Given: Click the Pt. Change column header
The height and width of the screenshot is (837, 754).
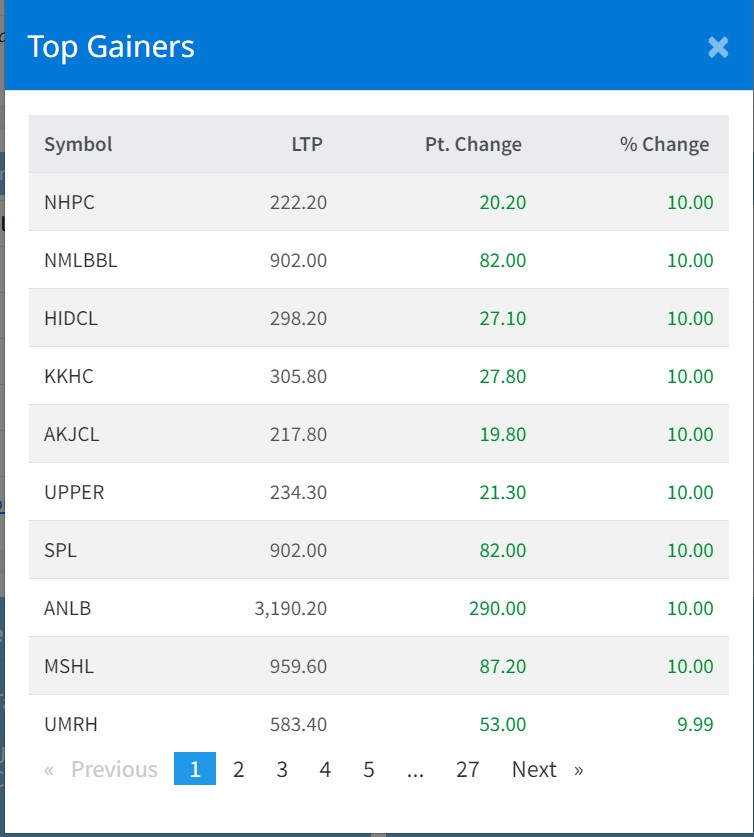Looking at the screenshot, I should tap(473, 144).
